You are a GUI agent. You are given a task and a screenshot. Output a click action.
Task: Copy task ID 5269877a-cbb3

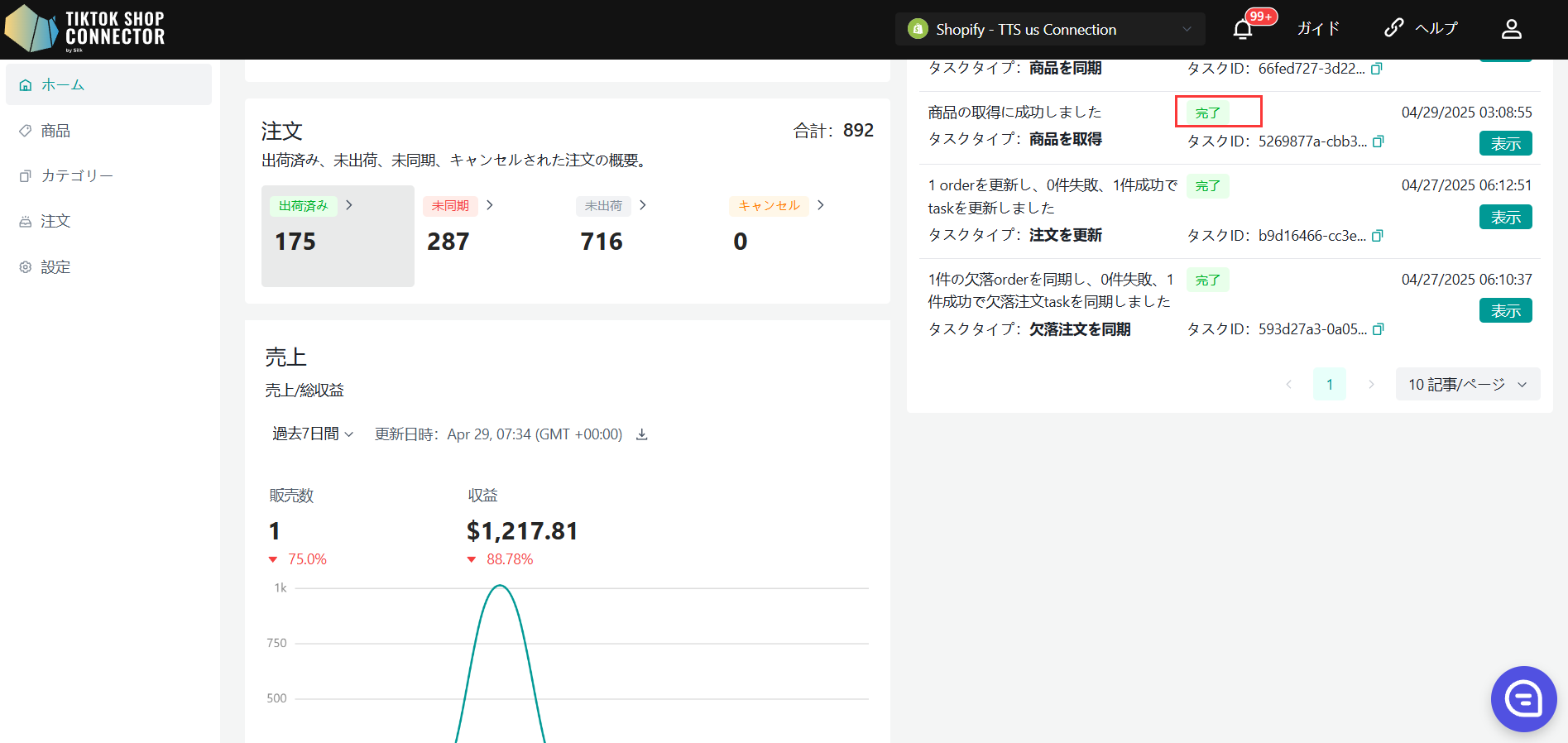[x=1378, y=141]
